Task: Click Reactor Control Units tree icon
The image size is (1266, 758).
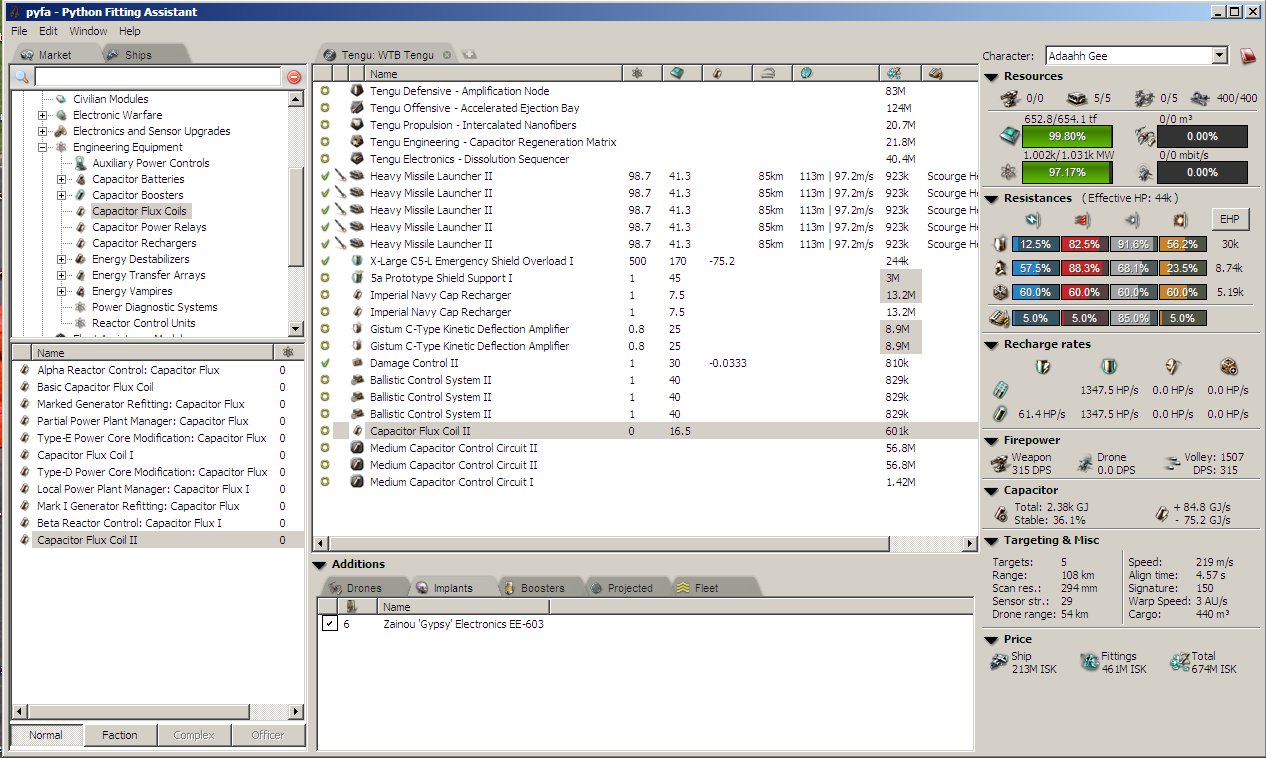Action: [81, 323]
